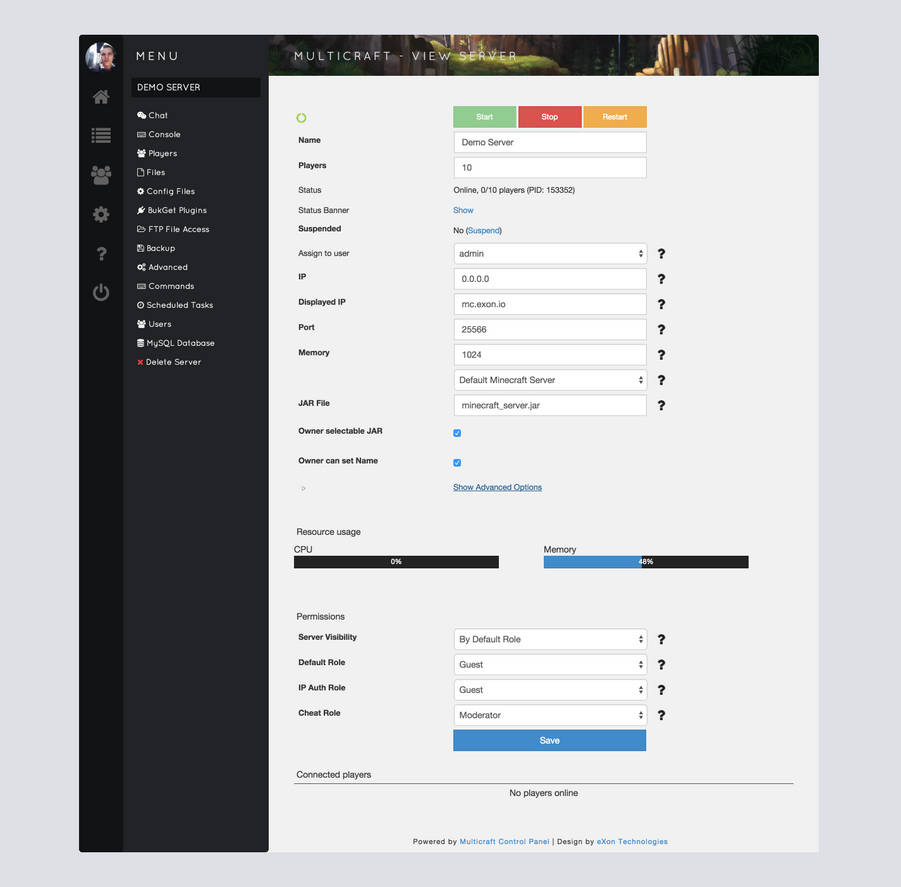The image size is (901, 887).
Task: Open the Console menu item
Action: [159, 134]
